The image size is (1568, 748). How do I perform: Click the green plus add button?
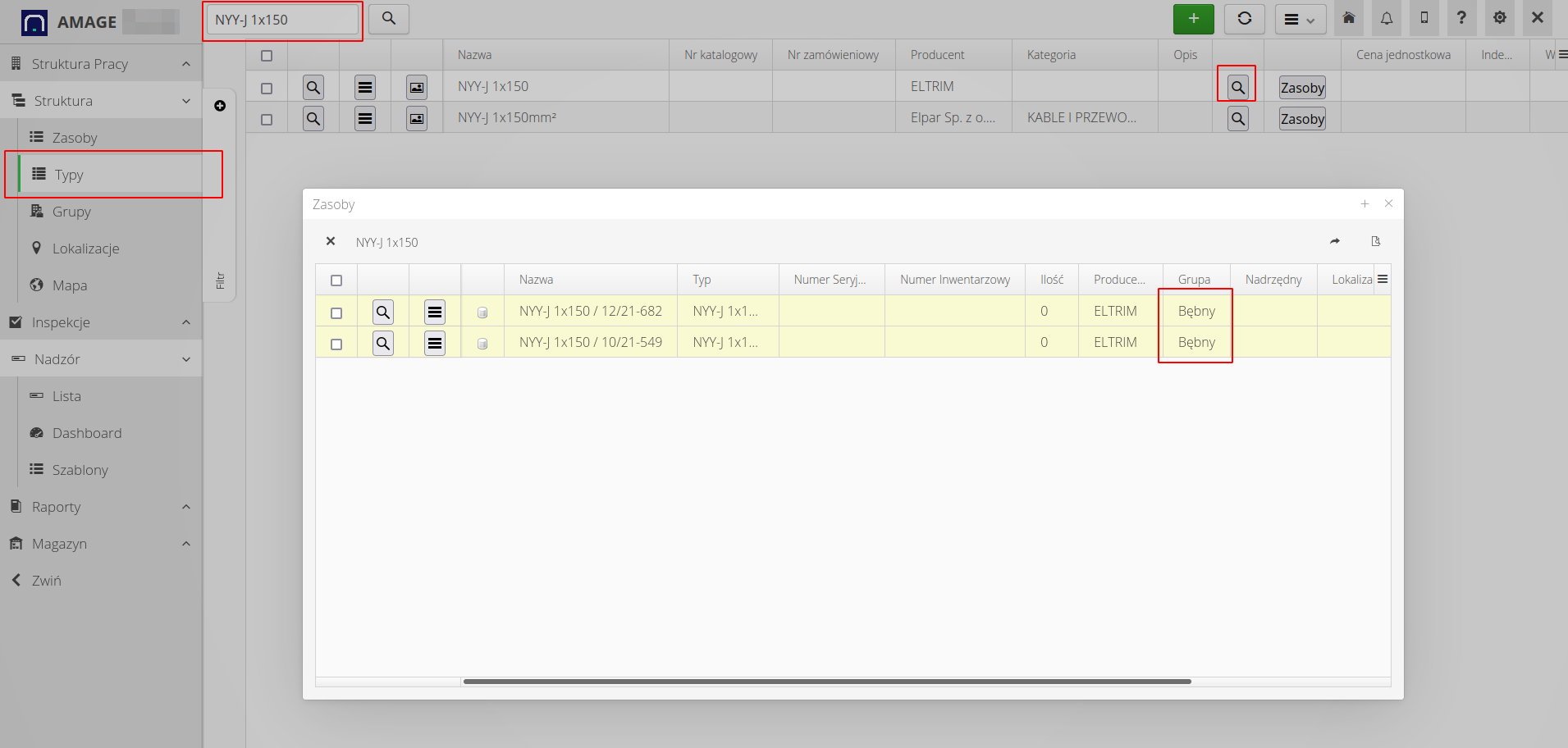pos(1193,19)
